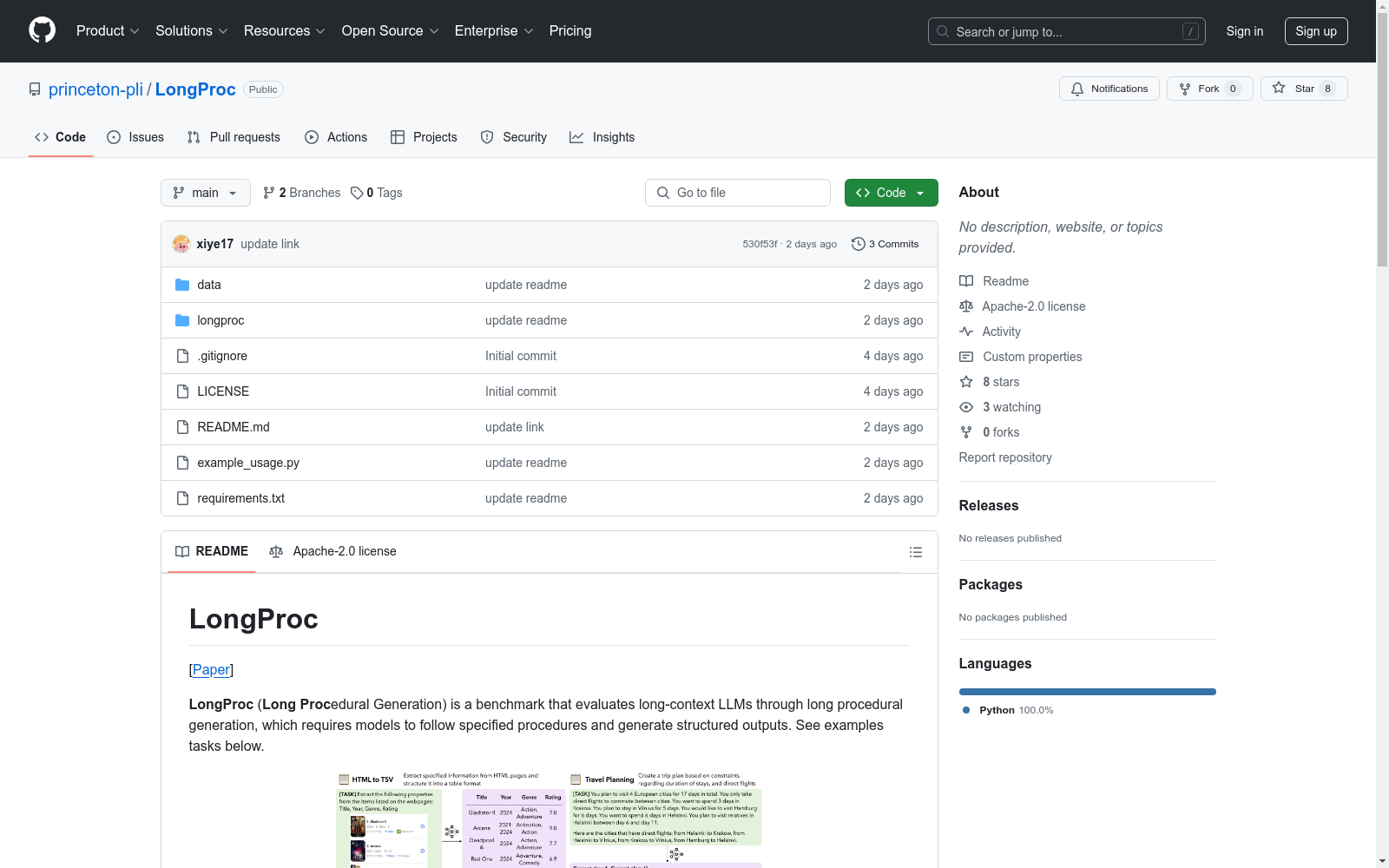The image size is (1389, 868).
Task: Click the blue Python language color dot
Action: click(966, 710)
